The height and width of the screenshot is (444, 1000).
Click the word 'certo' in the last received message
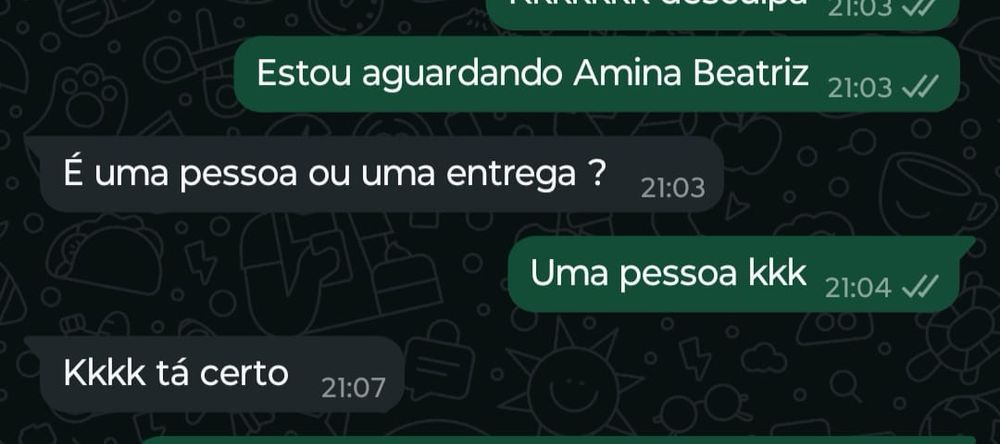tap(244, 374)
